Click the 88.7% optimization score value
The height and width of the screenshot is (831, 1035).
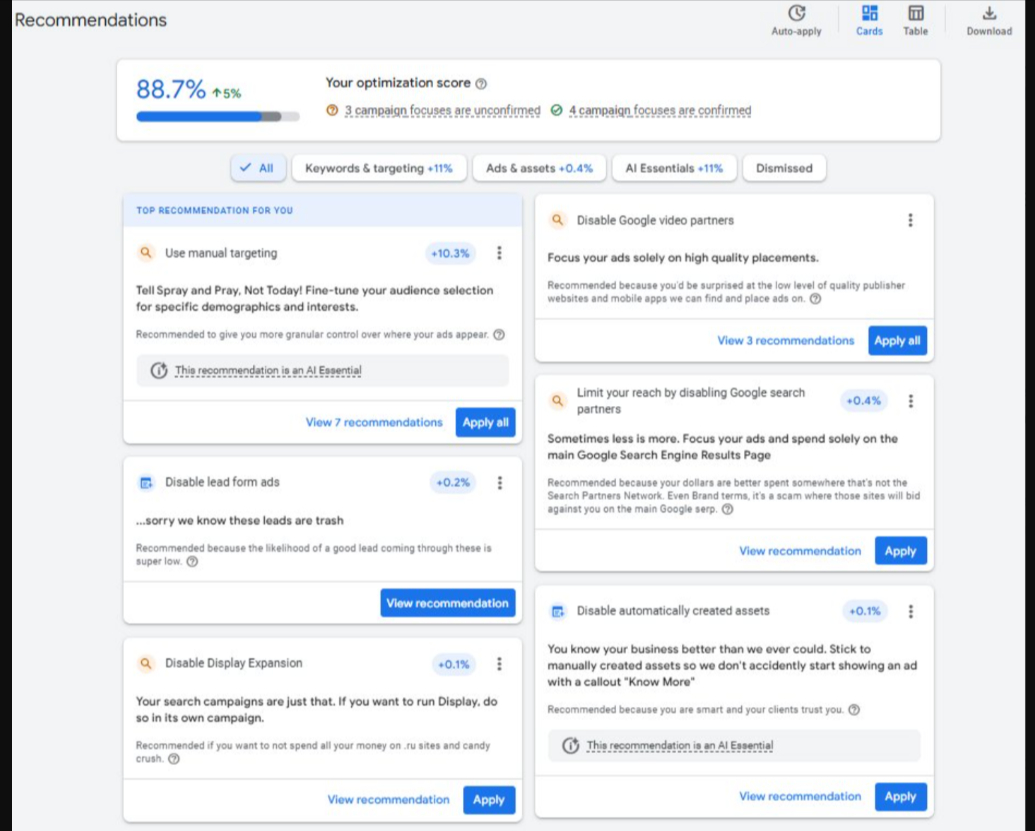pyautogui.click(x=171, y=89)
